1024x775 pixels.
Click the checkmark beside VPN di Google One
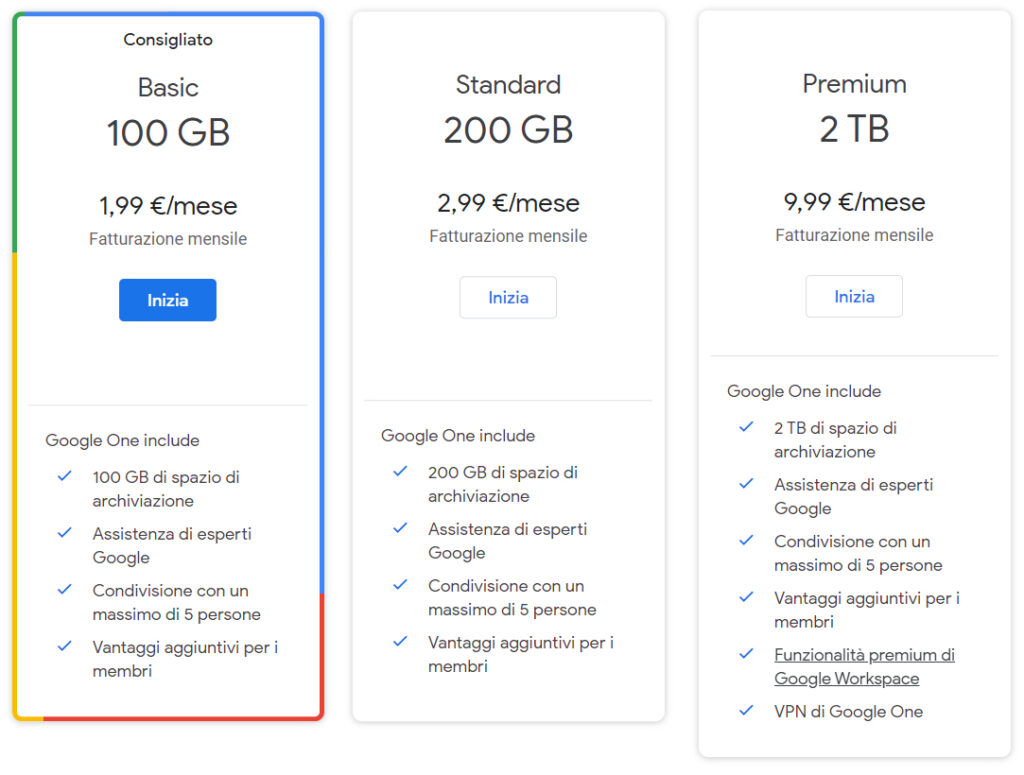[x=746, y=711]
